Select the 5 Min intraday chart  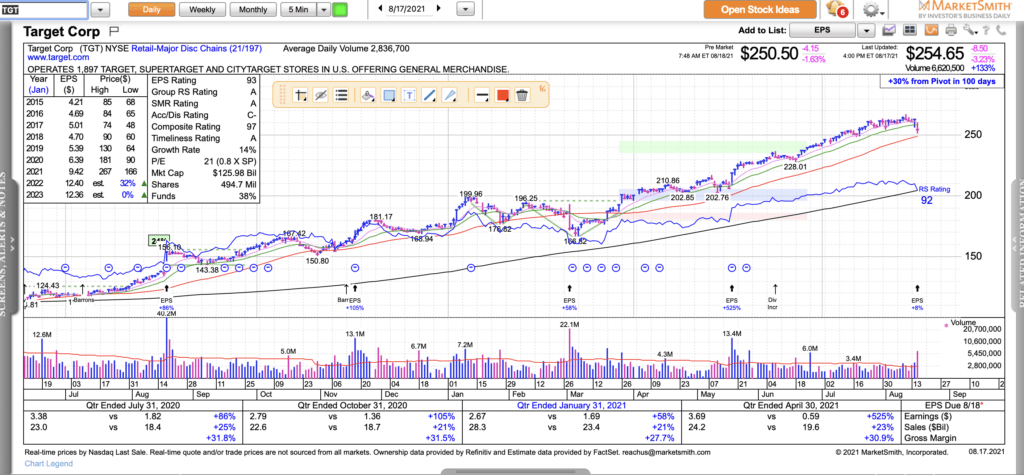tap(298, 10)
